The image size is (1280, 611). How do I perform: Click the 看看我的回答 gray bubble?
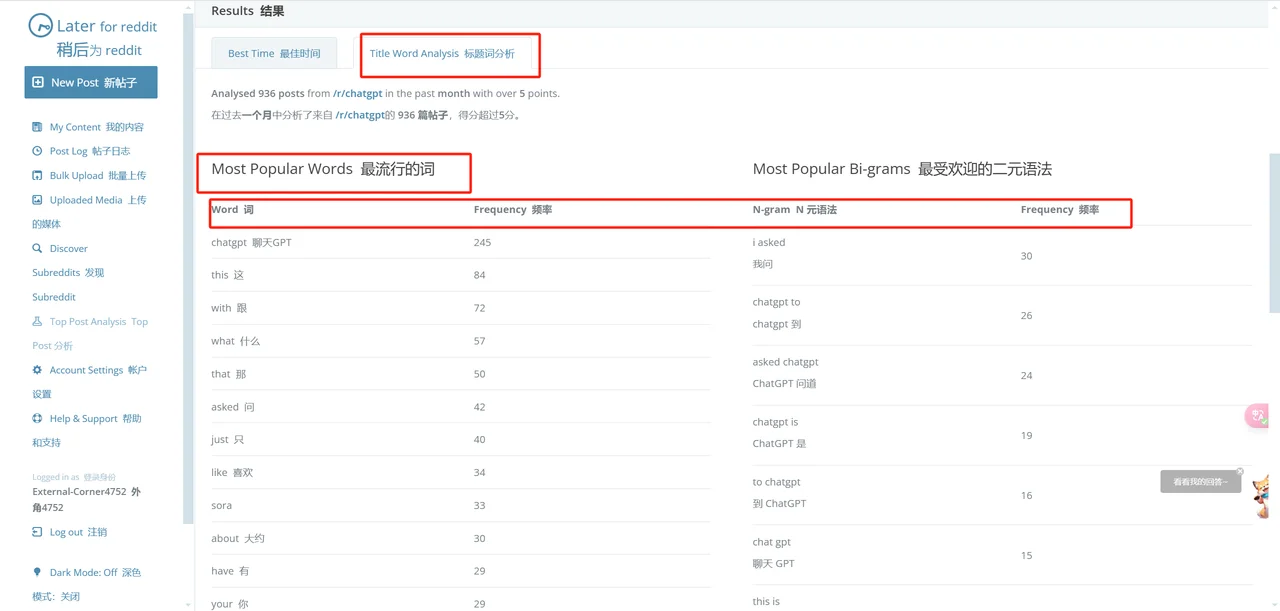click(1200, 482)
